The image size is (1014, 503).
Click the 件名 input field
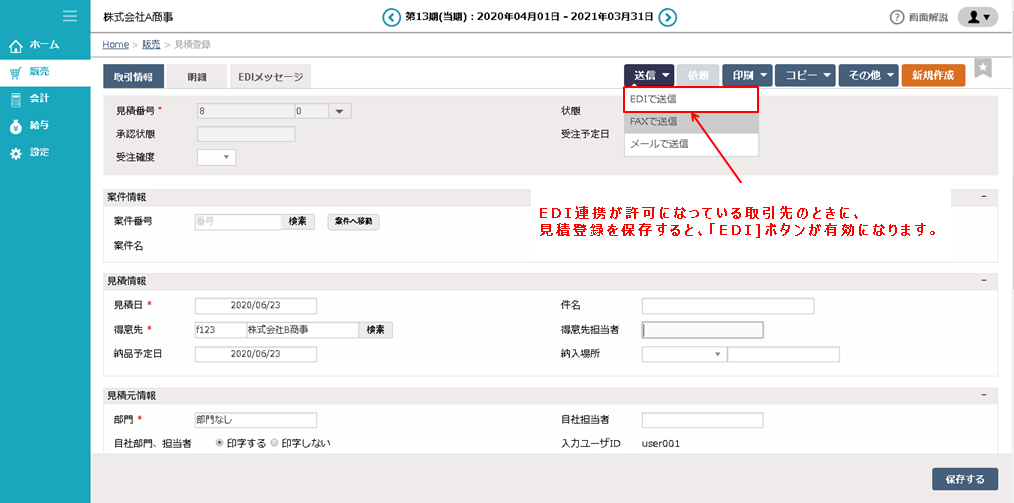click(x=727, y=306)
